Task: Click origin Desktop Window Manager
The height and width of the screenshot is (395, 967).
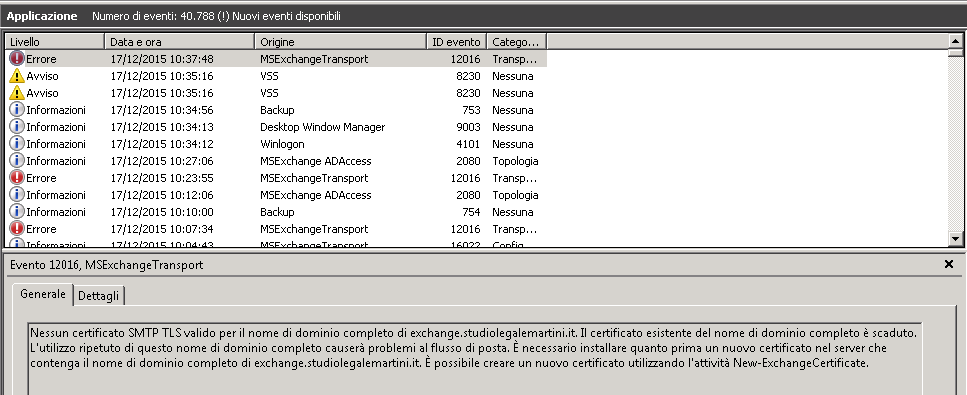Action: click(323, 127)
